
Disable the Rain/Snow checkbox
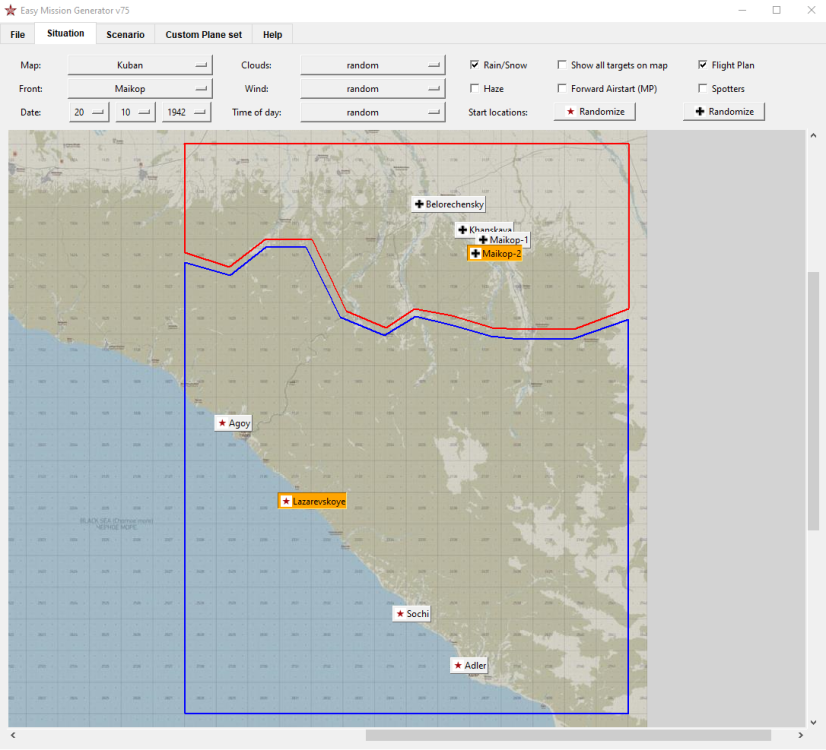tap(475, 65)
